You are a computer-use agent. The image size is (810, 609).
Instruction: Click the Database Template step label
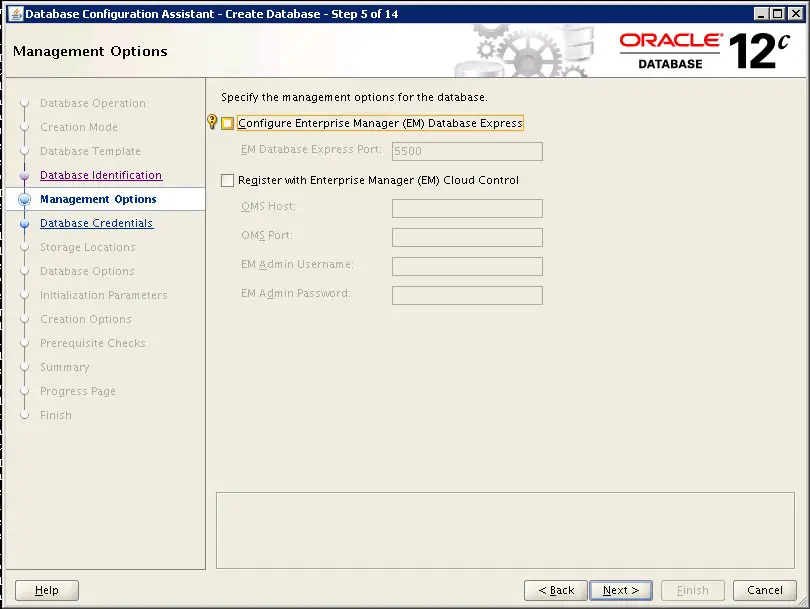point(90,151)
